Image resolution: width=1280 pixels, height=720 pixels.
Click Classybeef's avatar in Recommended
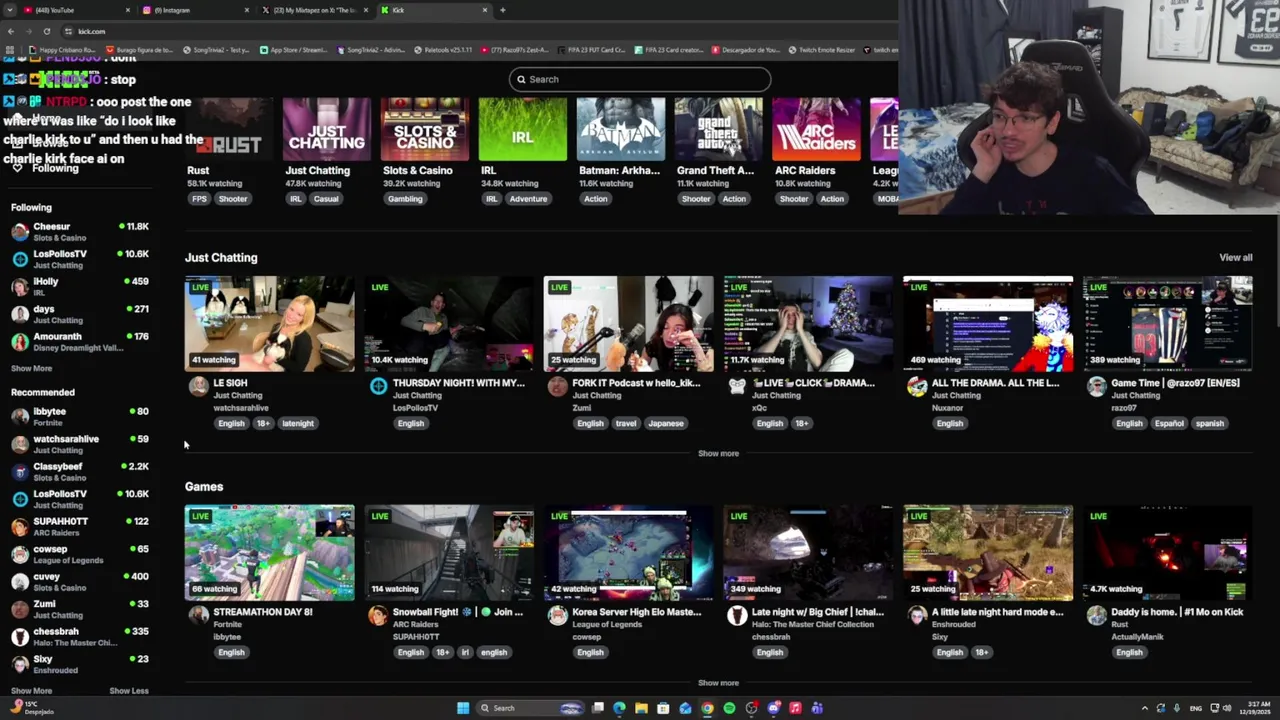pyautogui.click(x=20, y=472)
